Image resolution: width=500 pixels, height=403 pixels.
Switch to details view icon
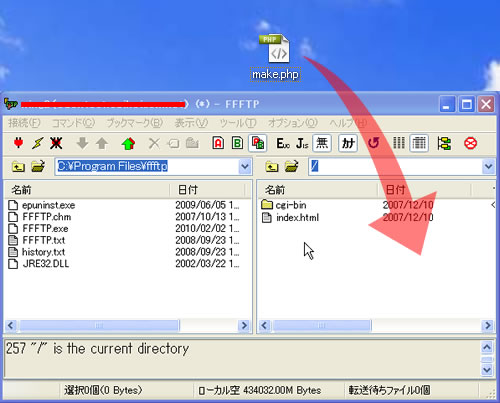[x=419, y=143]
